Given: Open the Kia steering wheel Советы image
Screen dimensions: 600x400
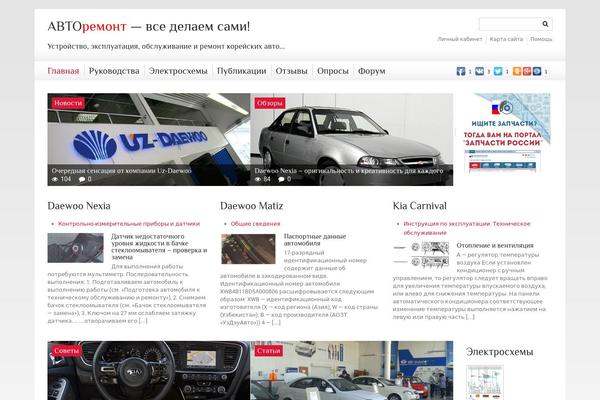Looking at the screenshot, I should [x=148, y=371].
